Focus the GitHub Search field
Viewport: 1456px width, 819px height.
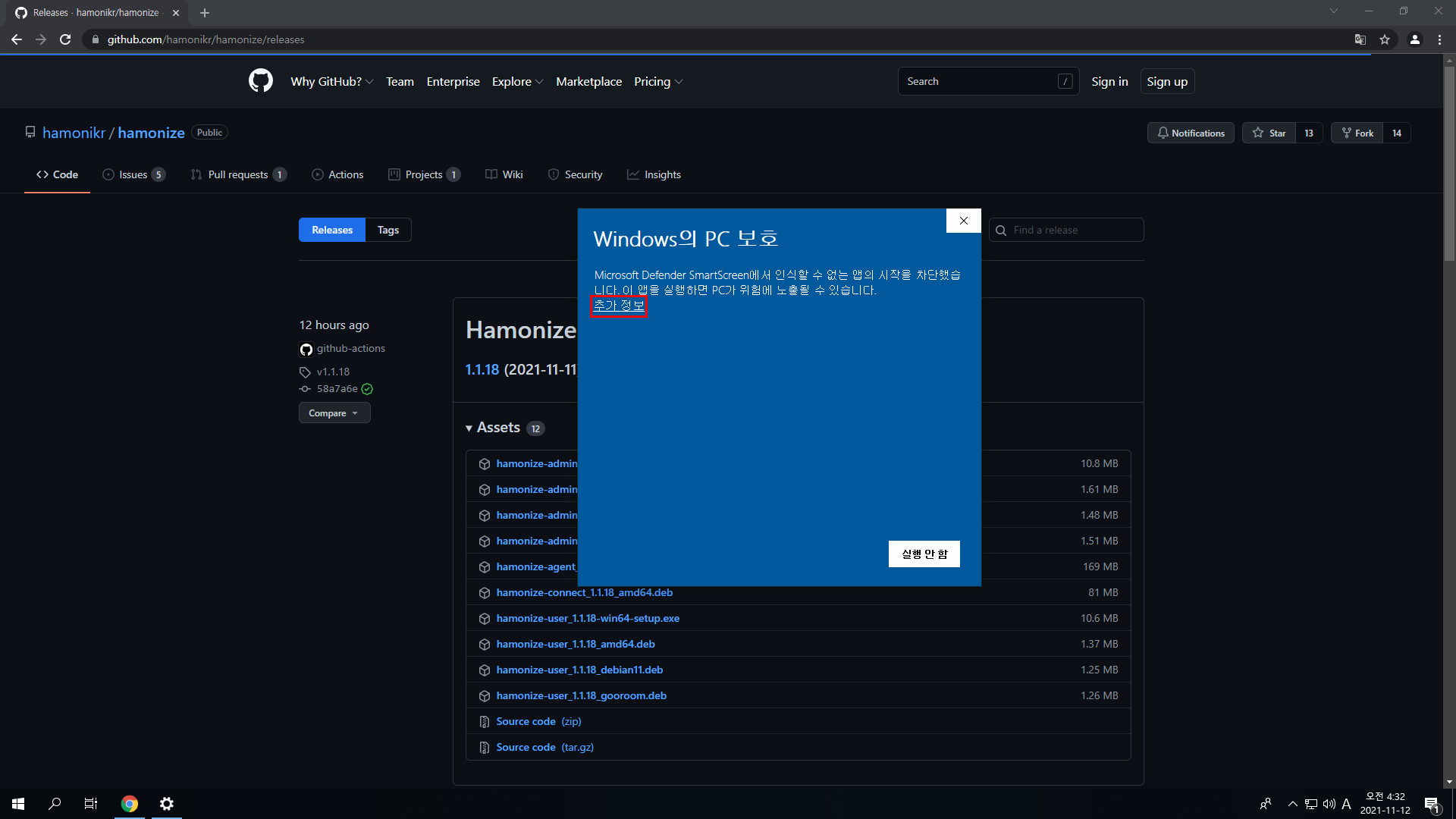pyautogui.click(x=988, y=81)
